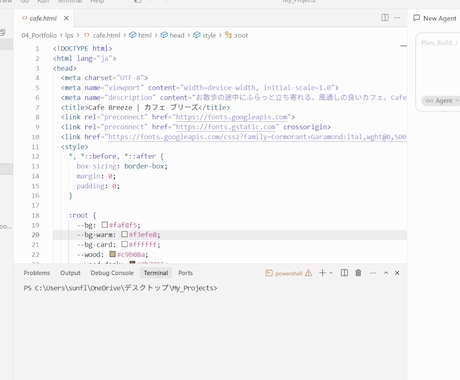Click the meta charset UTF-8 line
The image size is (460, 380).
104,78
